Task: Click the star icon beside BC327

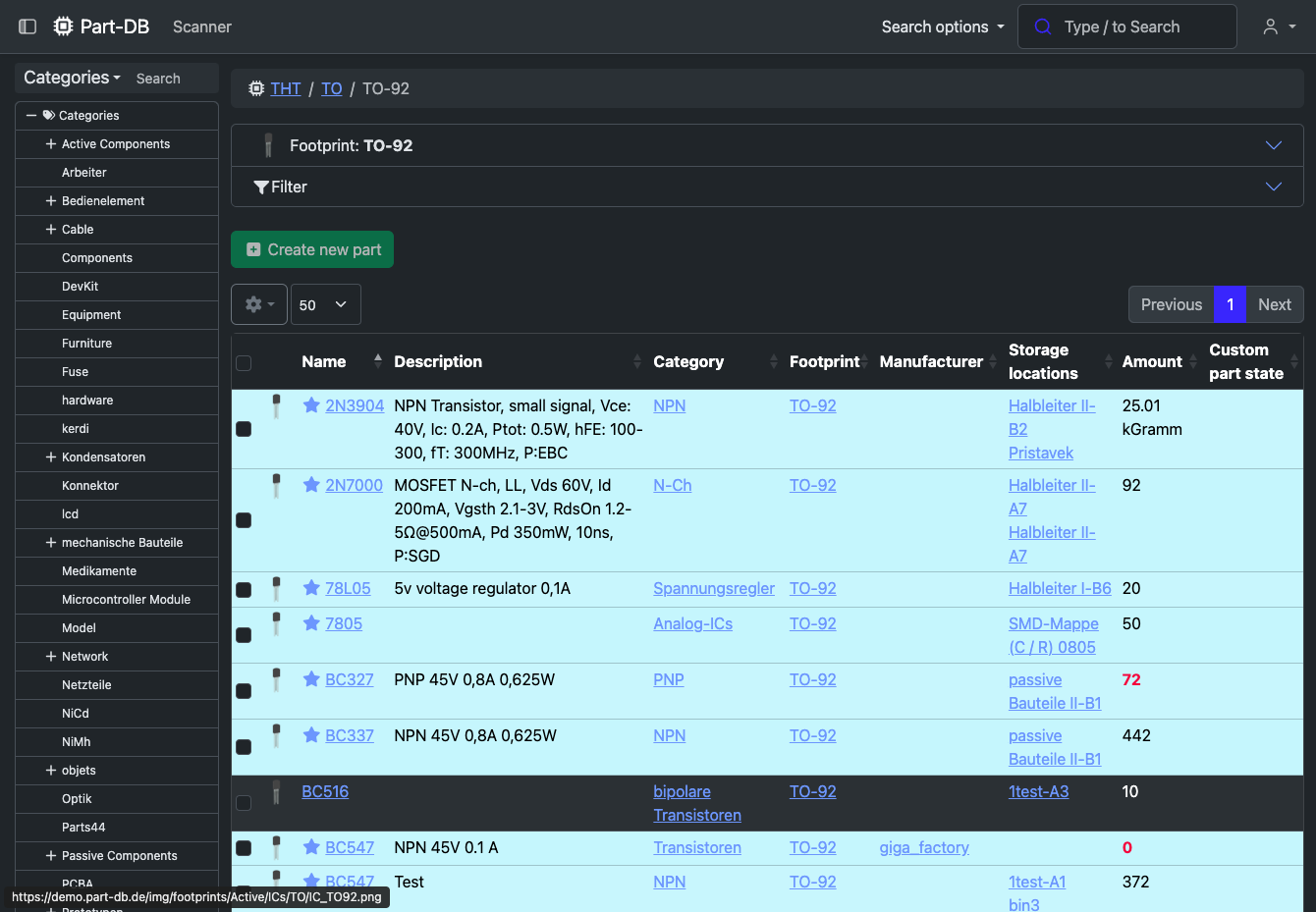Action: click(311, 679)
